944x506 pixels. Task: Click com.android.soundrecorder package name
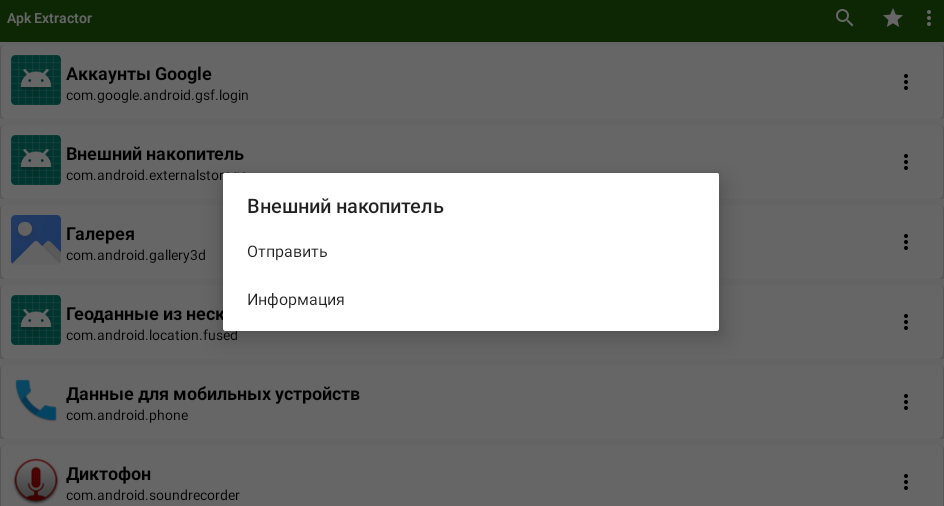pyautogui.click(x=153, y=496)
